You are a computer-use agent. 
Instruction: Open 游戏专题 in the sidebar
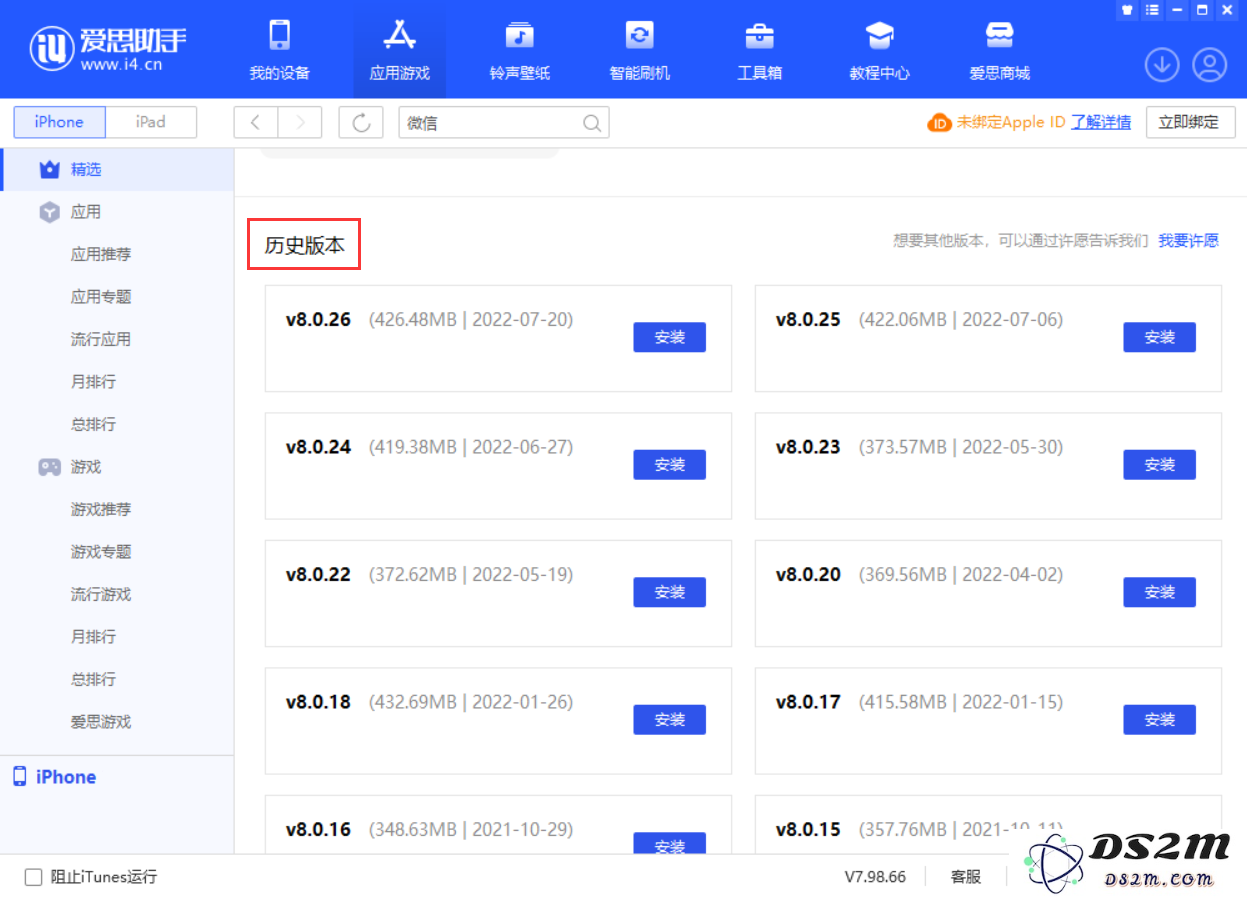coord(101,552)
